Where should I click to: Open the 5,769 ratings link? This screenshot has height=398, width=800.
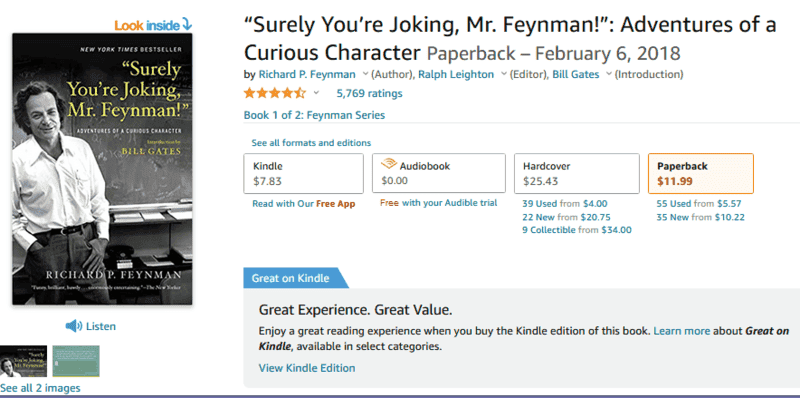pos(369,93)
